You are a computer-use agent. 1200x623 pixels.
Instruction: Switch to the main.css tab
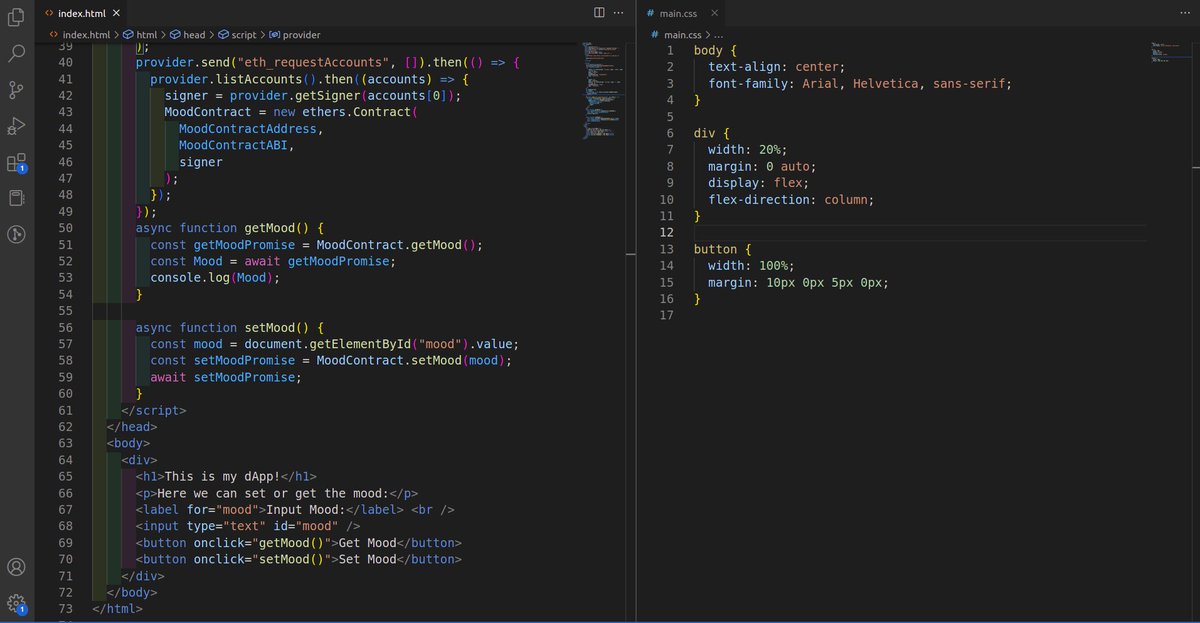pyautogui.click(x=681, y=13)
